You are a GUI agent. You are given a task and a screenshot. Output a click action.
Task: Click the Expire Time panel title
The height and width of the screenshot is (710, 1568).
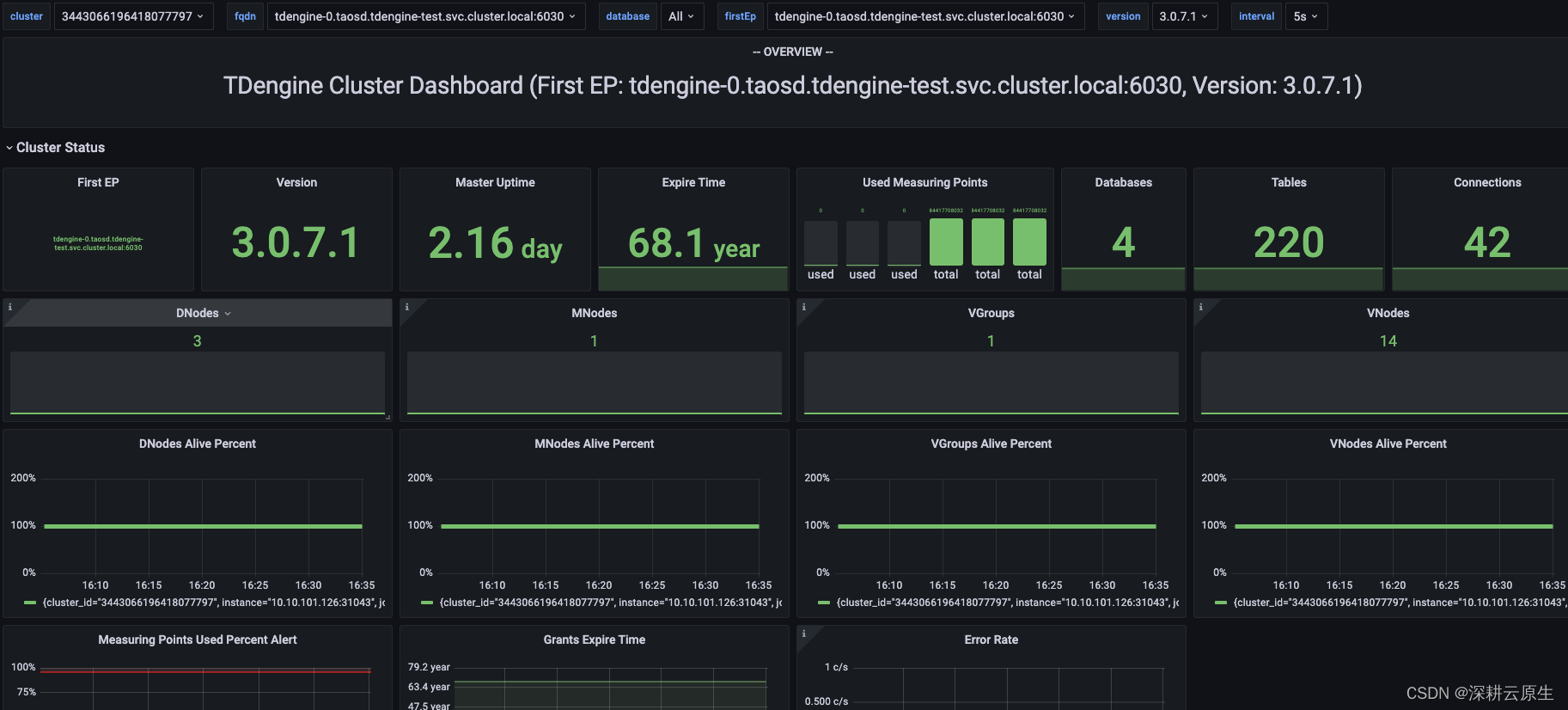pyautogui.click(x=693, y=182)
